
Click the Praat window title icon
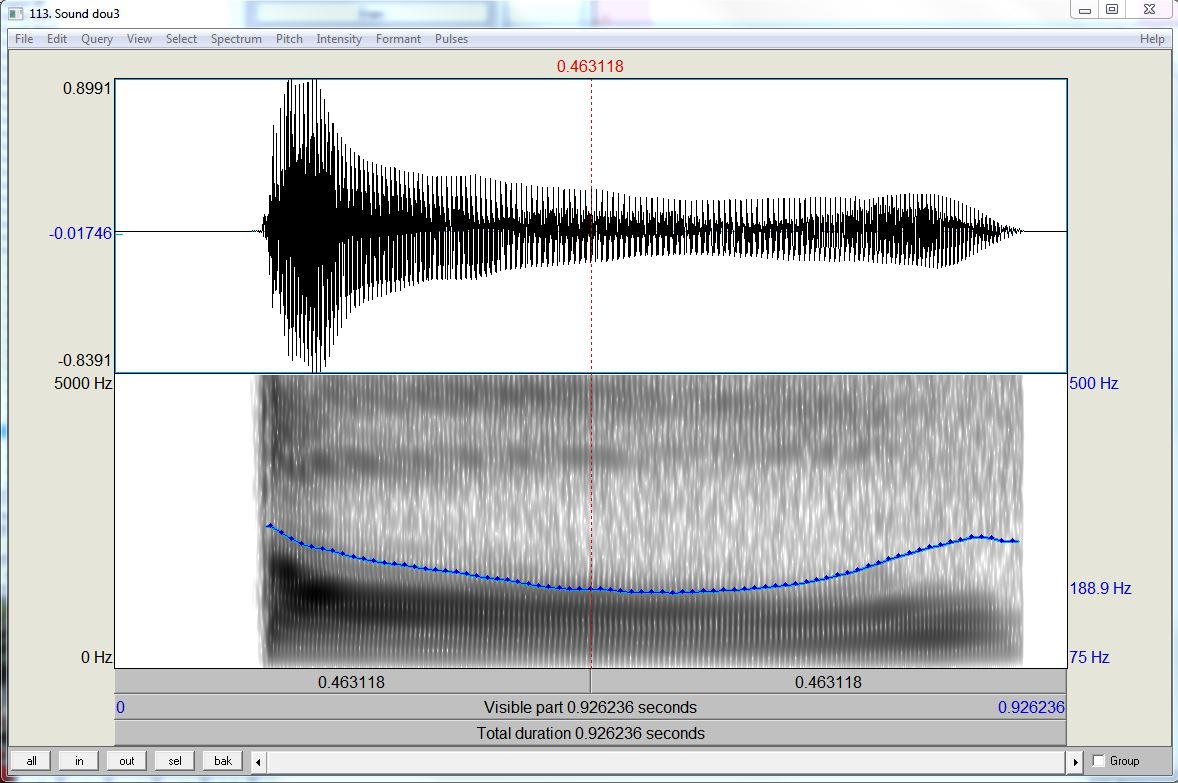pos(15,13)
